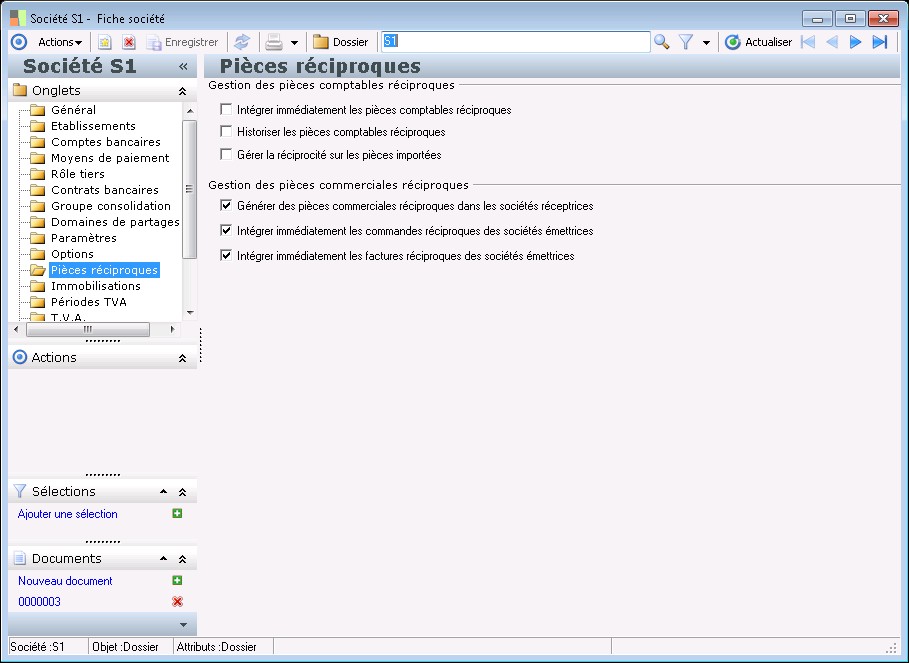The height and width of the screenshot is (663, 909).
Task: Click the Actions section target icon
Action: tap(20, 357)
